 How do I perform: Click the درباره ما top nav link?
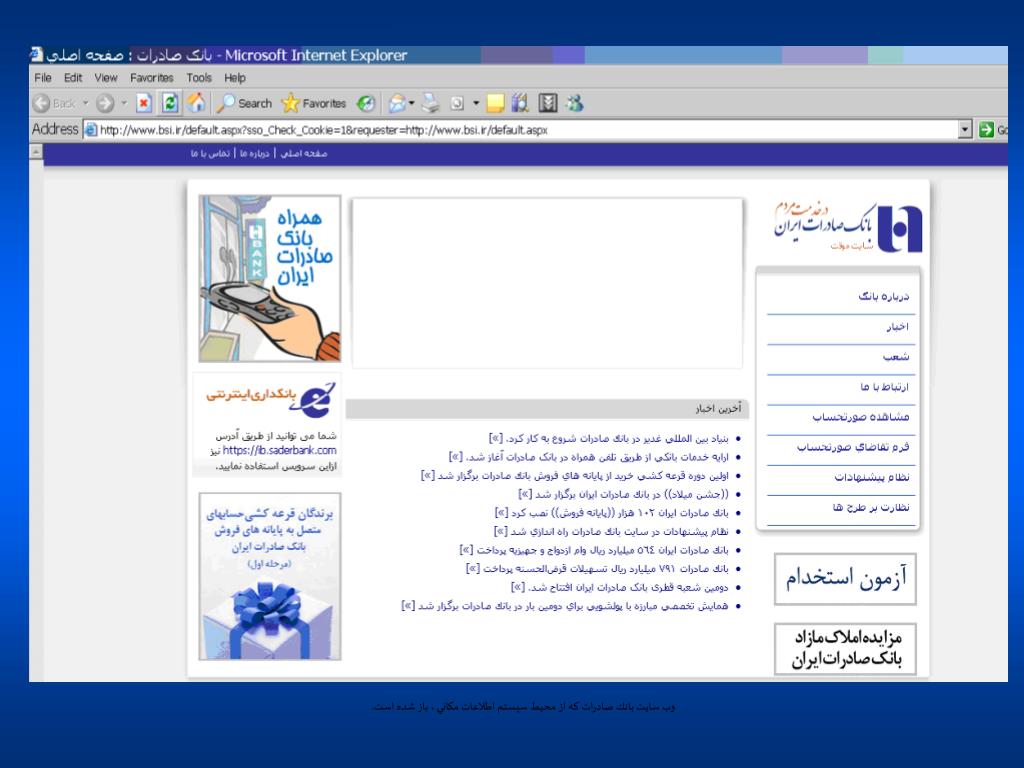click(x=255, y=153)
